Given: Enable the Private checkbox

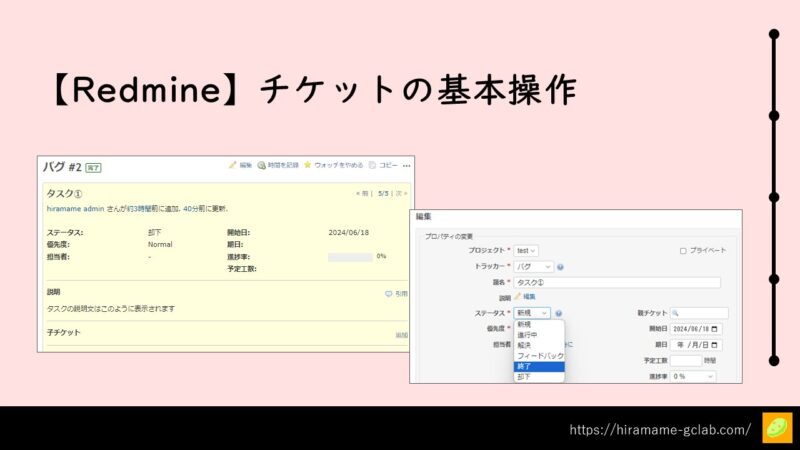Looking at the screenshot, I should (x=683, y=251).
